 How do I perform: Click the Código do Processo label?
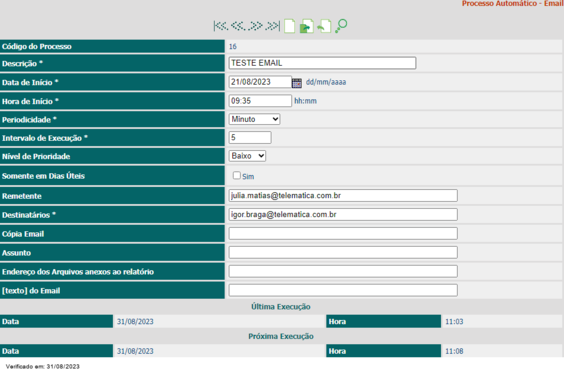tap(37, 46)
